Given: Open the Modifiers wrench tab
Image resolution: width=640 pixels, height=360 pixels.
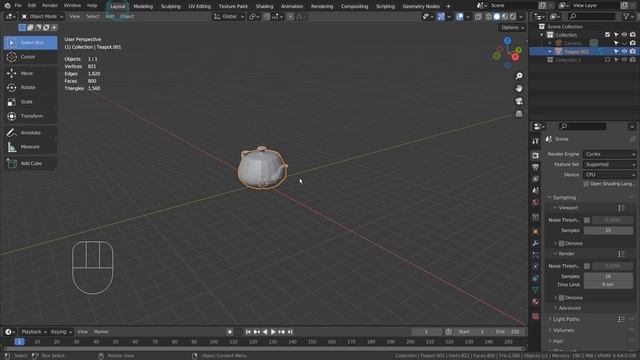Looking at the screenshot, I should (536, 243).
